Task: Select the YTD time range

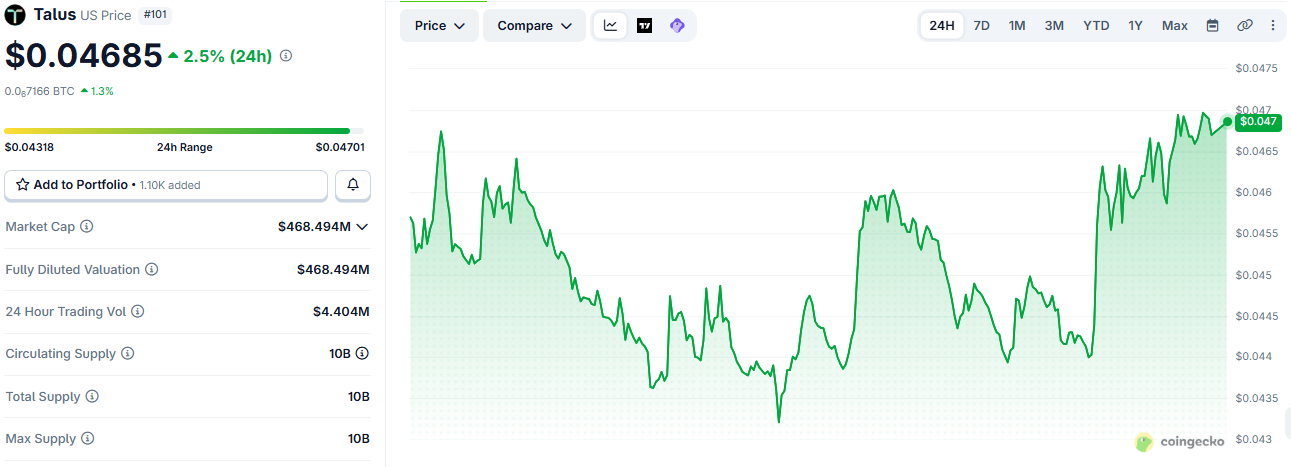Action: (1096, 25)
